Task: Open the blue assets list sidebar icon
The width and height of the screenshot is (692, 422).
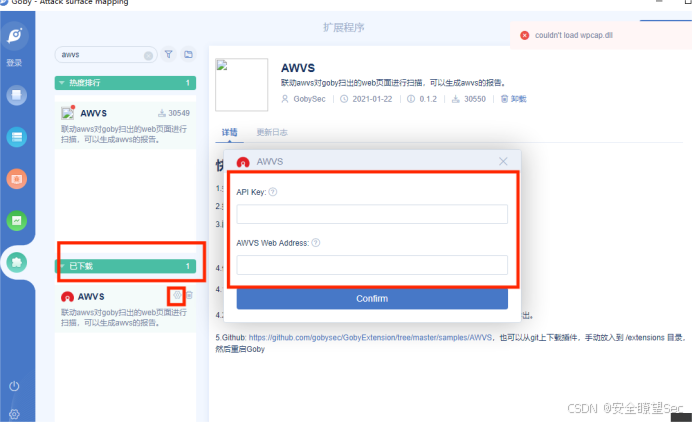Action: 16,137
